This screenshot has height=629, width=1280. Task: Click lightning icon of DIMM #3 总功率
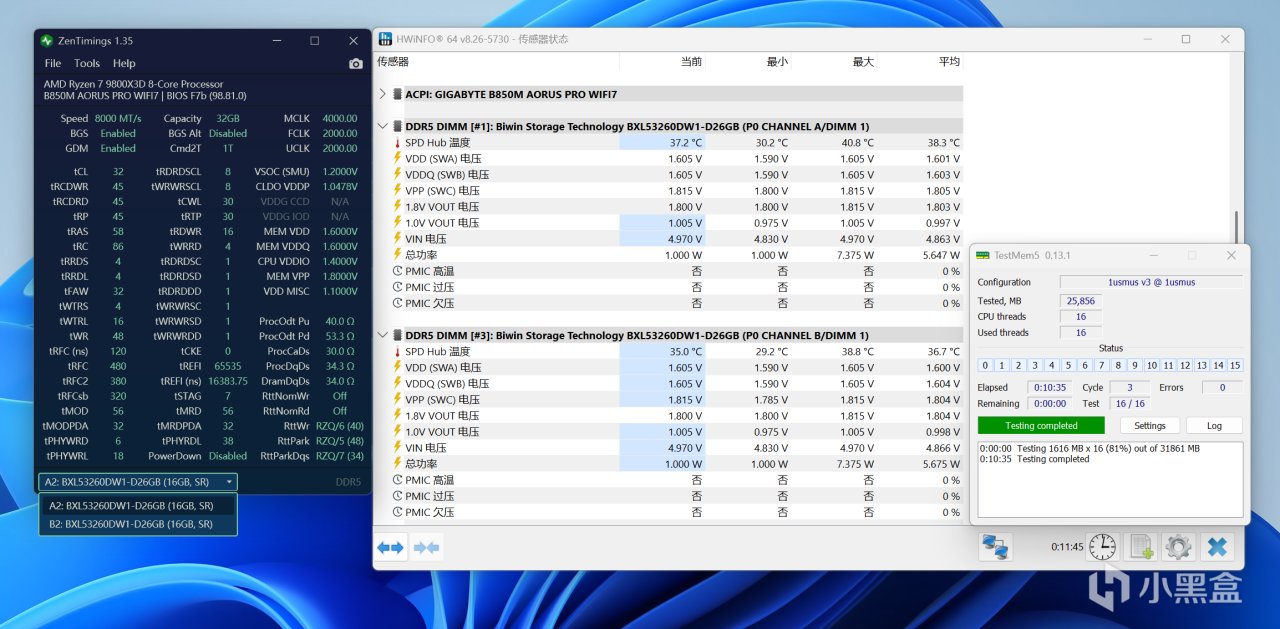(x=397, y=464)
